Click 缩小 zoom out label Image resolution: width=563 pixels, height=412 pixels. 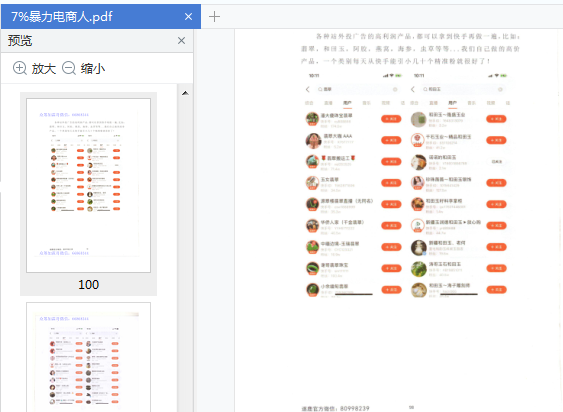pyautogui.click(x=93, y=68)
